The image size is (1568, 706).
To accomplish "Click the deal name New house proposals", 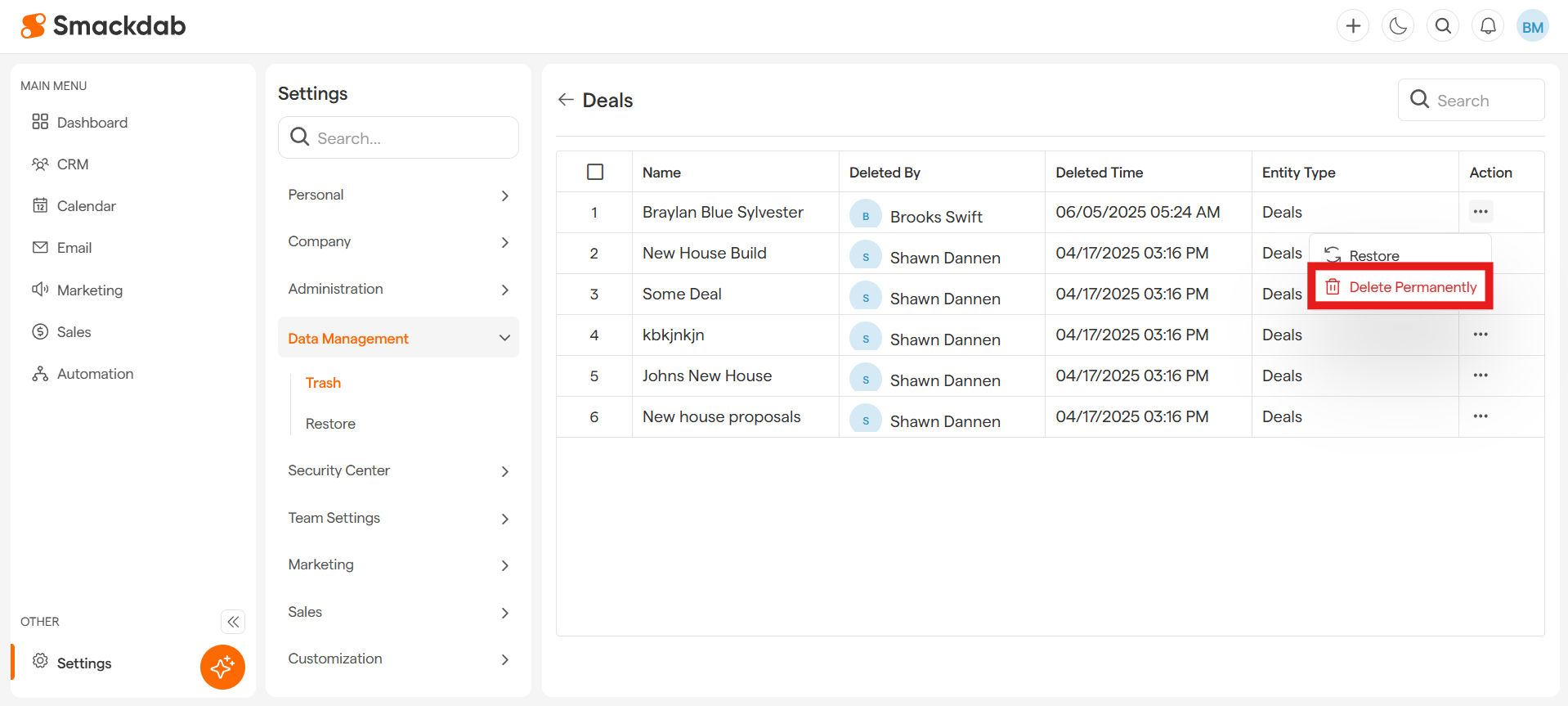I will click(722, 416).
